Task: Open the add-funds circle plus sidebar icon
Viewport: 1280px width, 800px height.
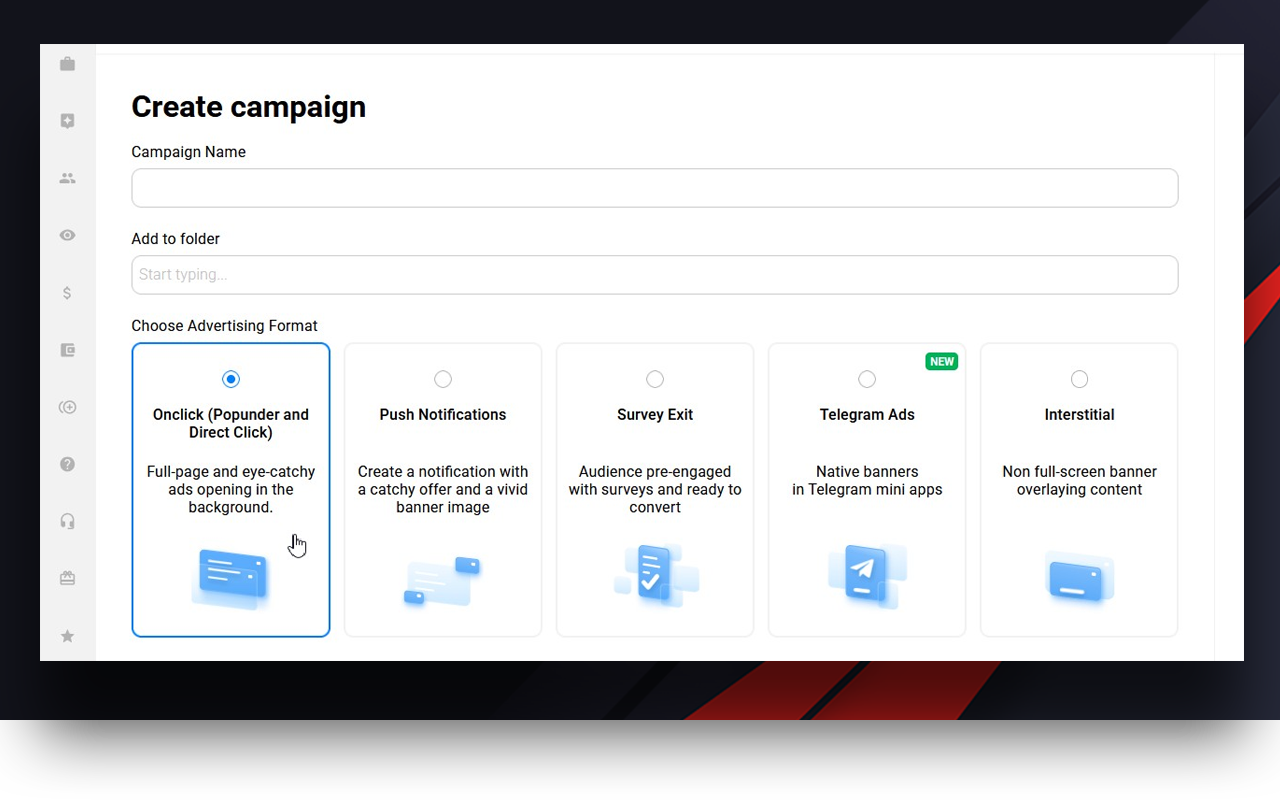Action: pos(67,407)
